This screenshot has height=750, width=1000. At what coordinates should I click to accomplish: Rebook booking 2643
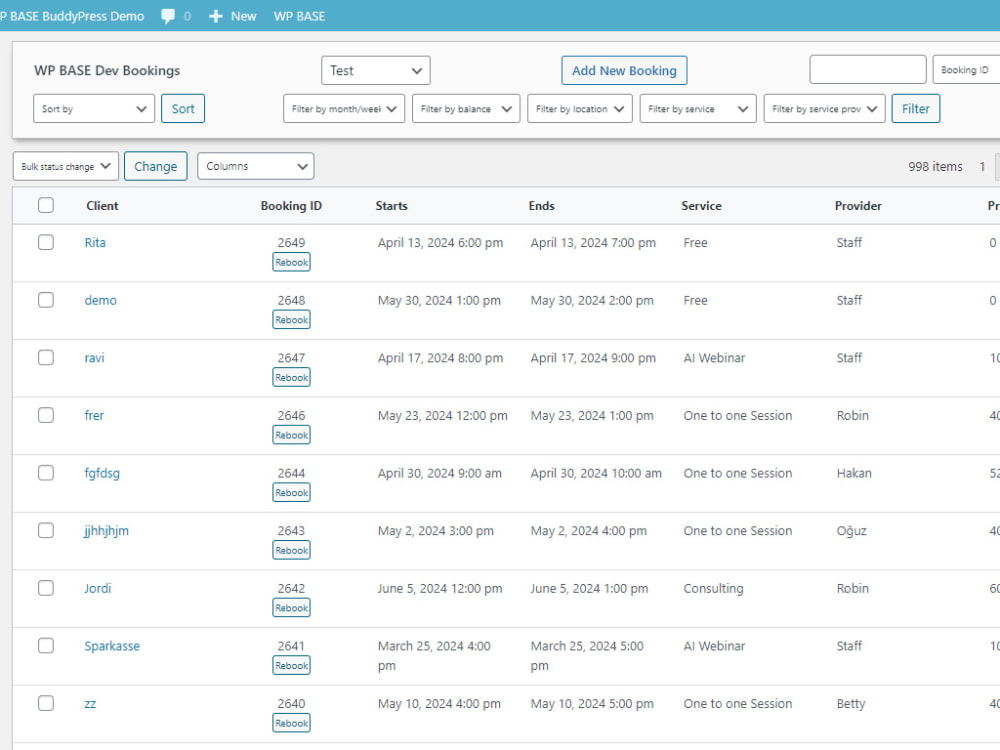point(291,550)
